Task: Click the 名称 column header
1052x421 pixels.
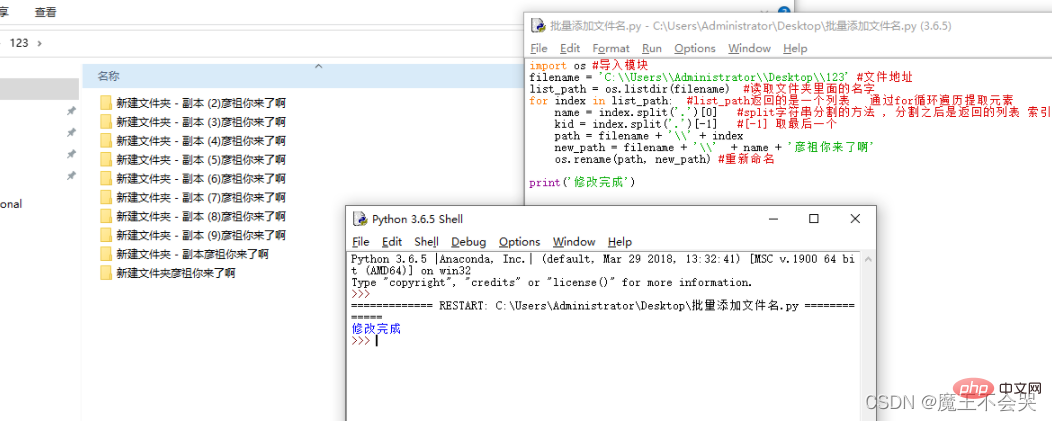Action: click(x=108, y=76)
